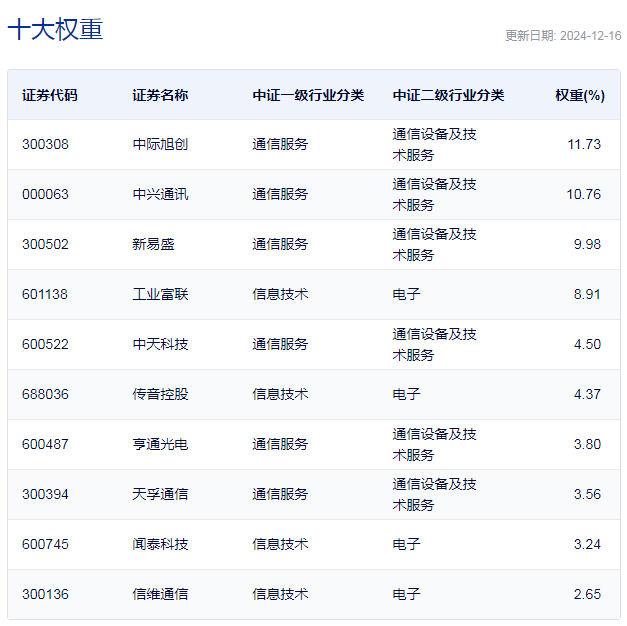The image size is (627, 626).
Task: Select stock code 300308
Action: [45, 144]
